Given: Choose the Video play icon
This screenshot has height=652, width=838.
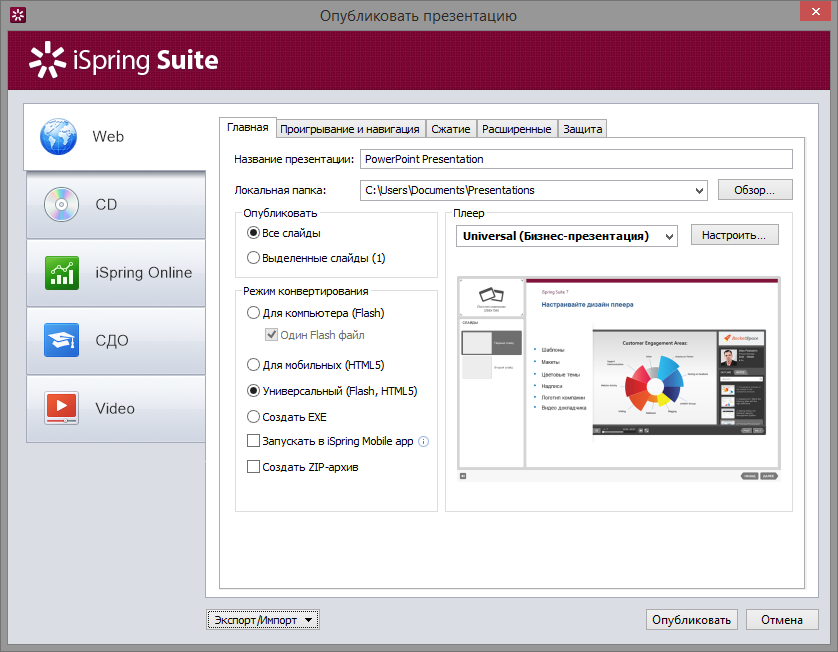Looking at the screenshot, I should coord(61,408).
